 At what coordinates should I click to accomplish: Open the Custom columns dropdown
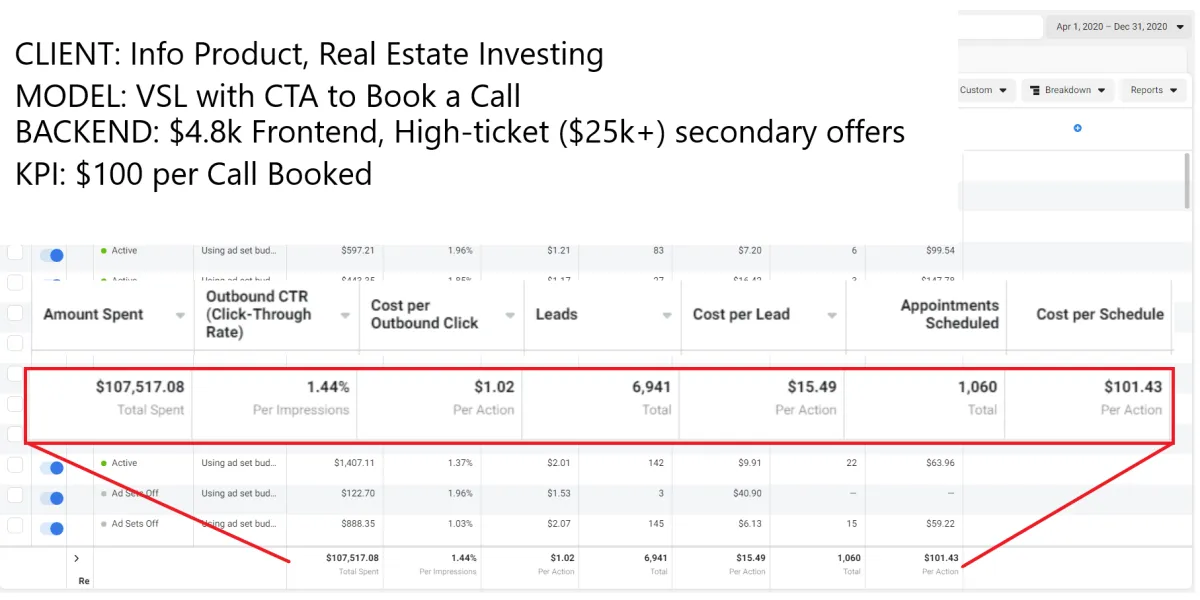pos(984,90)
